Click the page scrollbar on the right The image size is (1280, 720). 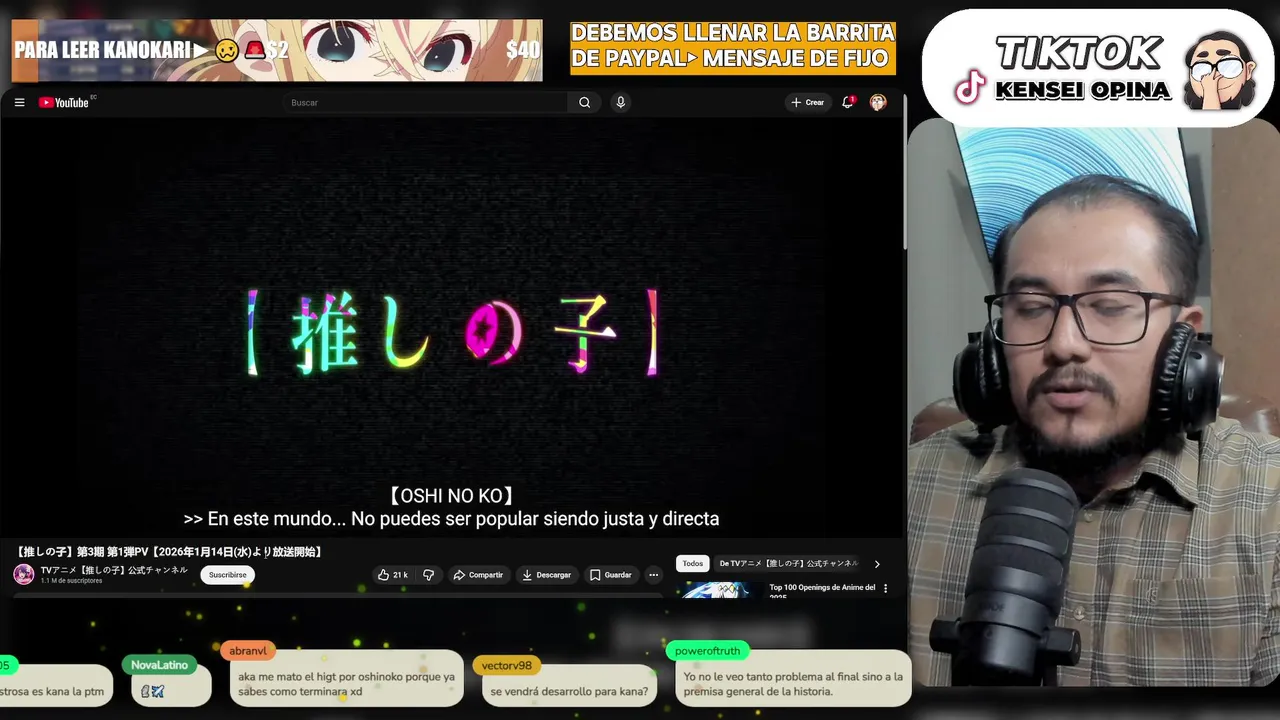pyautogui.click(x=905, y=170)
